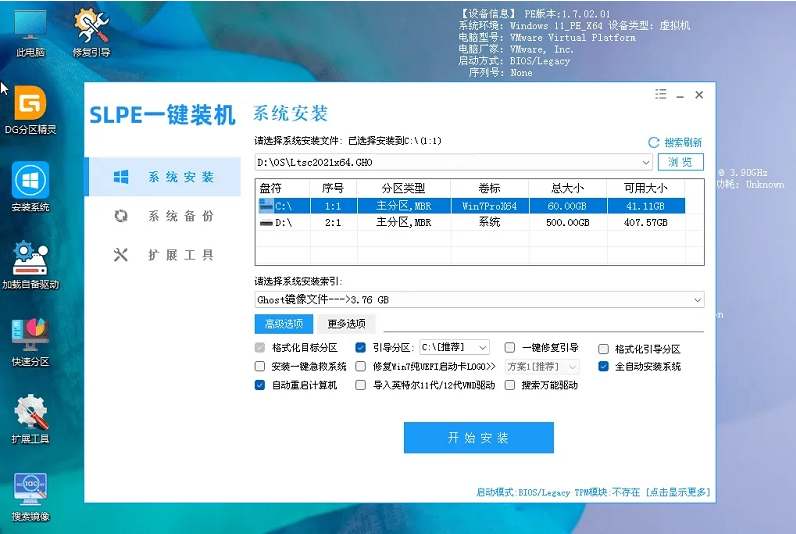This screenshot has height=534, width=796.
Task: Launch 快速分区 desktop shortcut
Action: pyautogui.click(x=30, y=342)
